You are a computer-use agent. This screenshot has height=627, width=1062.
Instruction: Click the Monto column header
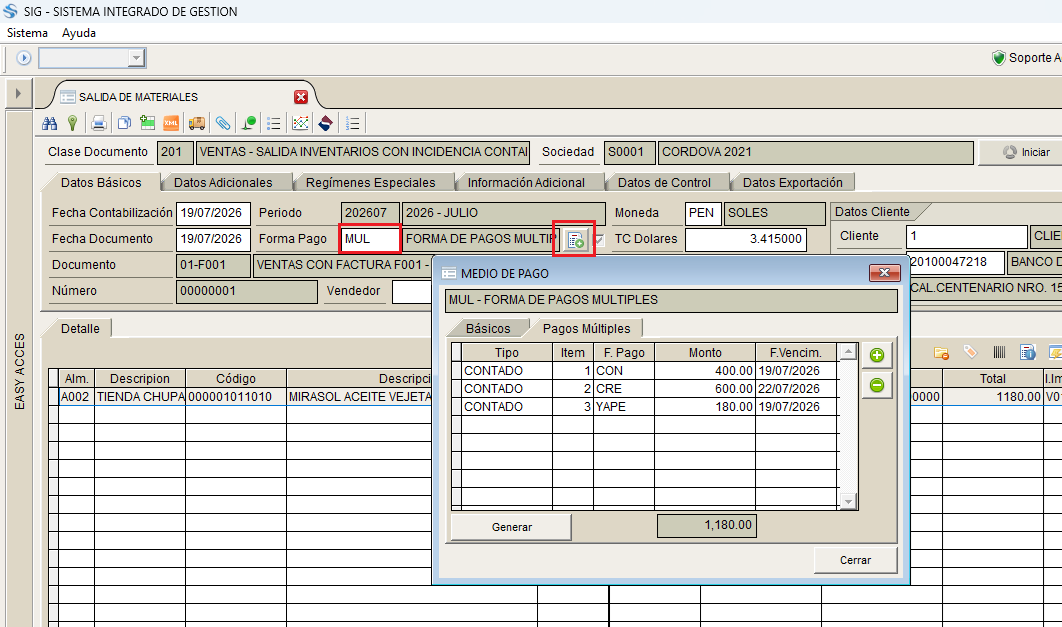pyautogui.click(x=704, y=352)
